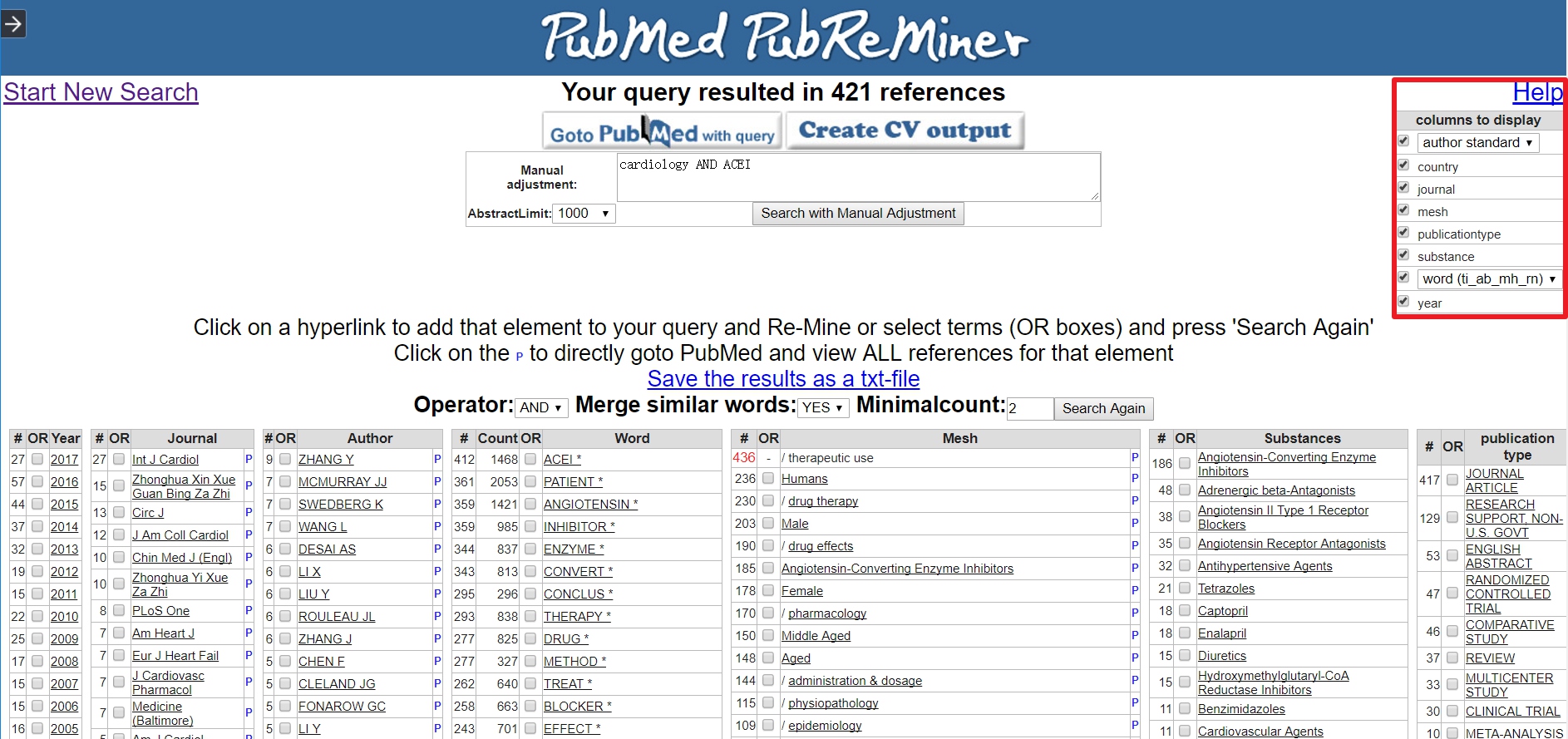Open the Merge similar words YES dropdown

pos(823,407)
